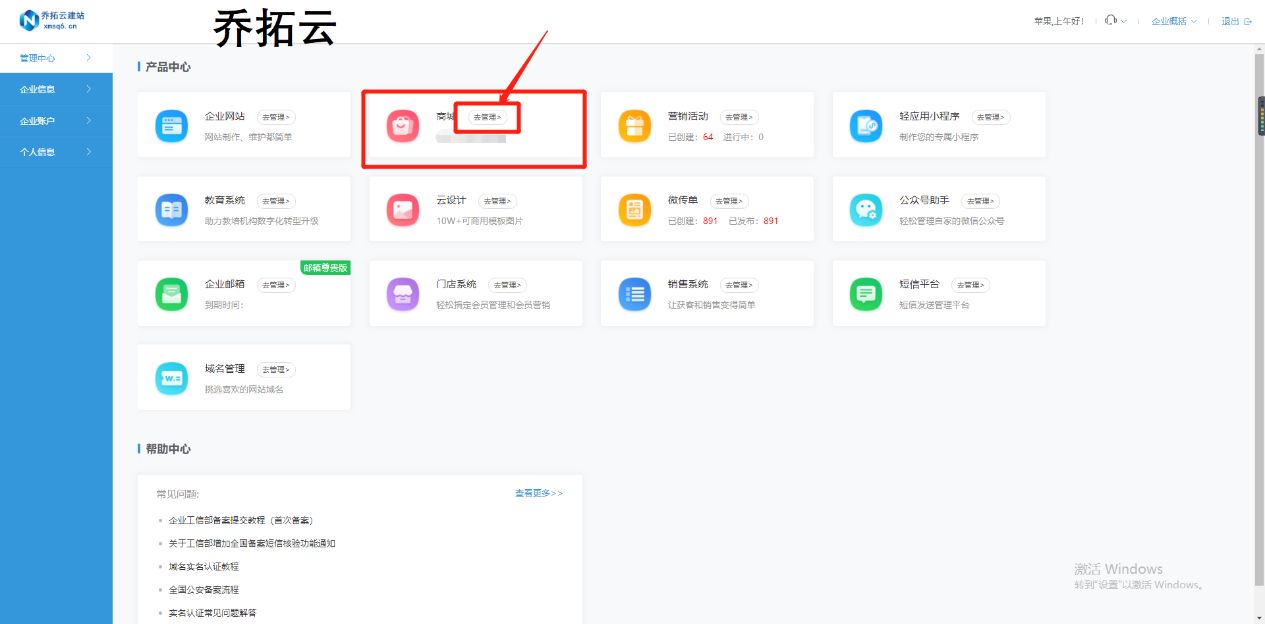1265x624 pixels.
Task: Open the headset support dropdown
Action: [x=1112, y=19]
